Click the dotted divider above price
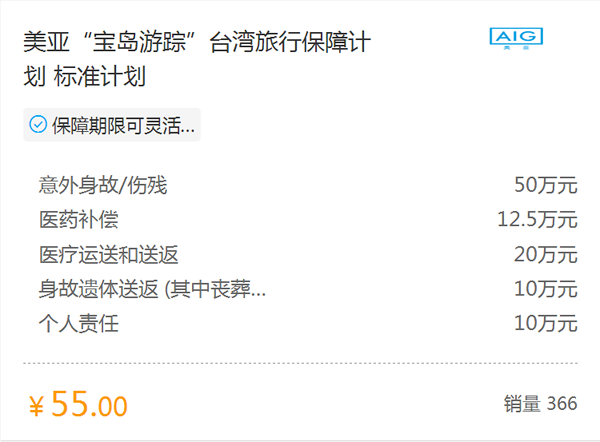Image resolution: width=600 pixels, height=442 pixels. [300, 363]
